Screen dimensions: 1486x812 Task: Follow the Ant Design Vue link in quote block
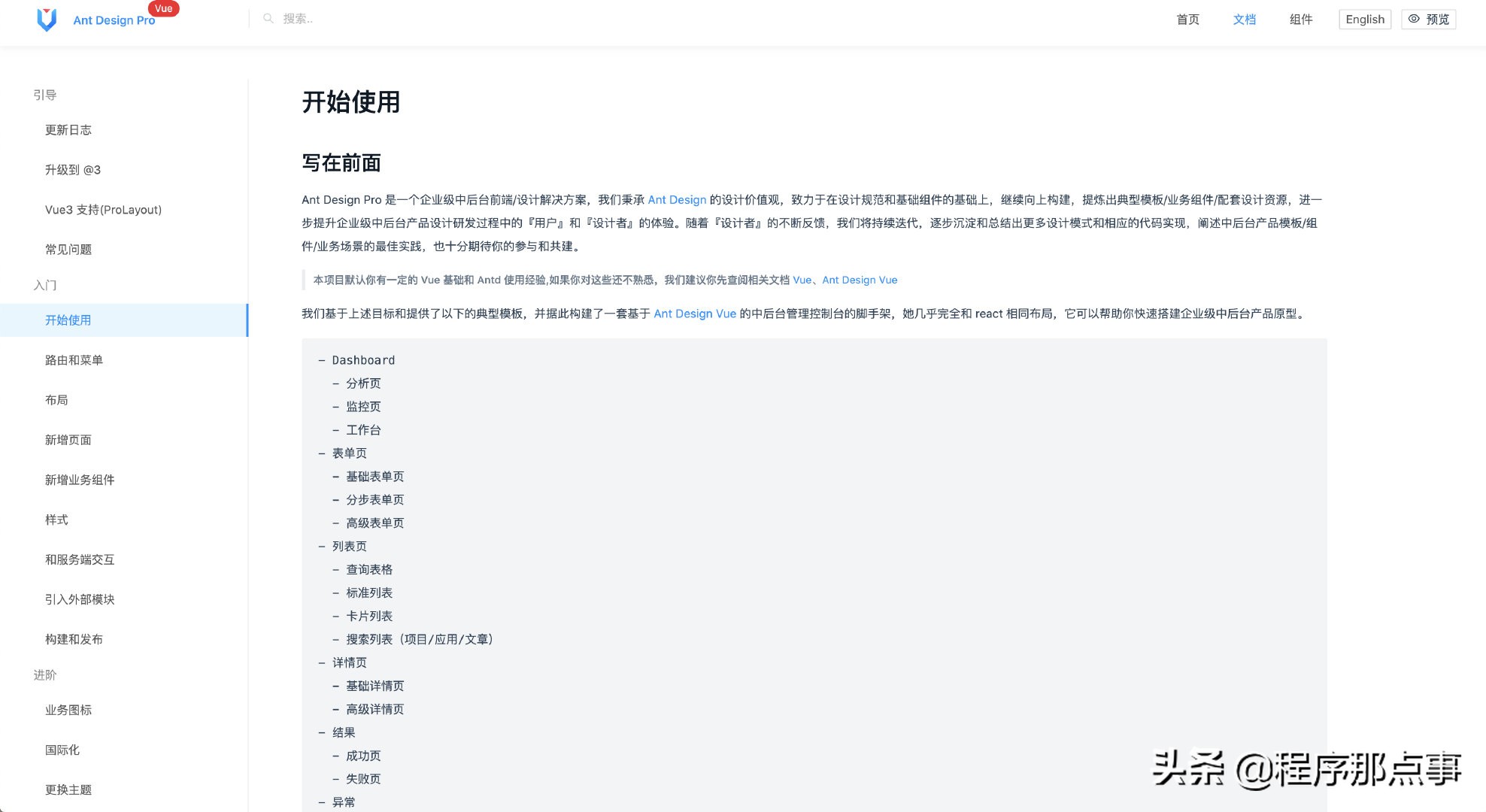(860, 280)
